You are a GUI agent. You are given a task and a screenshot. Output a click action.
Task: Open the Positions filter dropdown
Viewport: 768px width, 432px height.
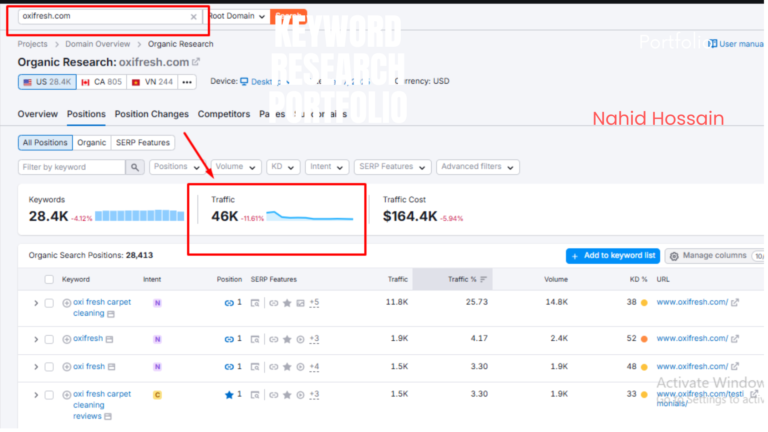[x=176, y=167]
